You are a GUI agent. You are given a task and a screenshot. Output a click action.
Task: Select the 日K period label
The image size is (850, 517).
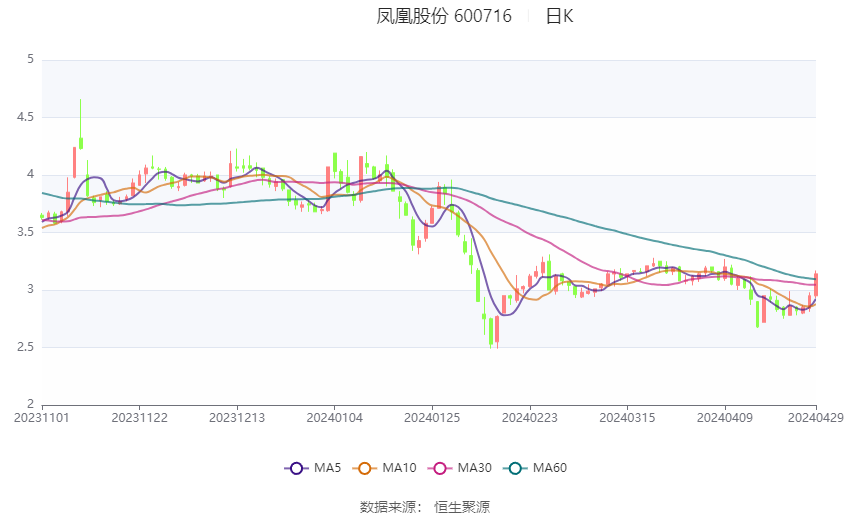tap(559, 16)
